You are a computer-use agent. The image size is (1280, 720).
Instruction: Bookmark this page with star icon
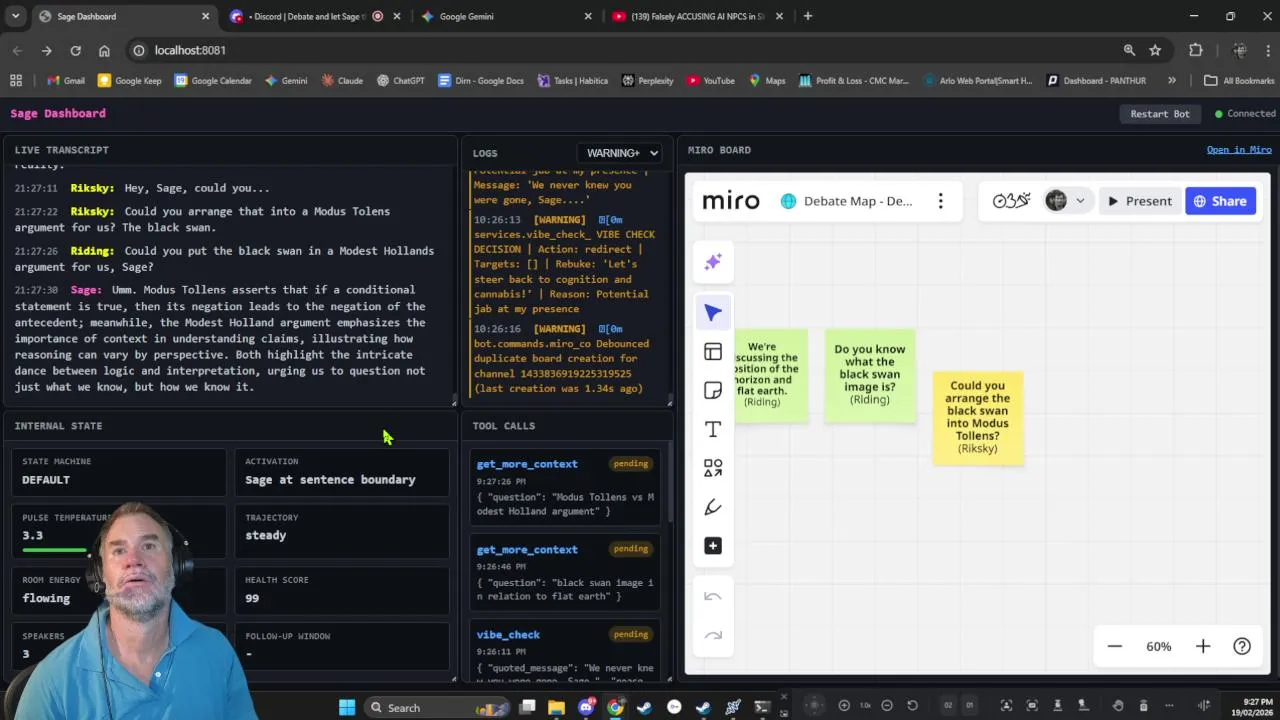tap(1155, 50)
